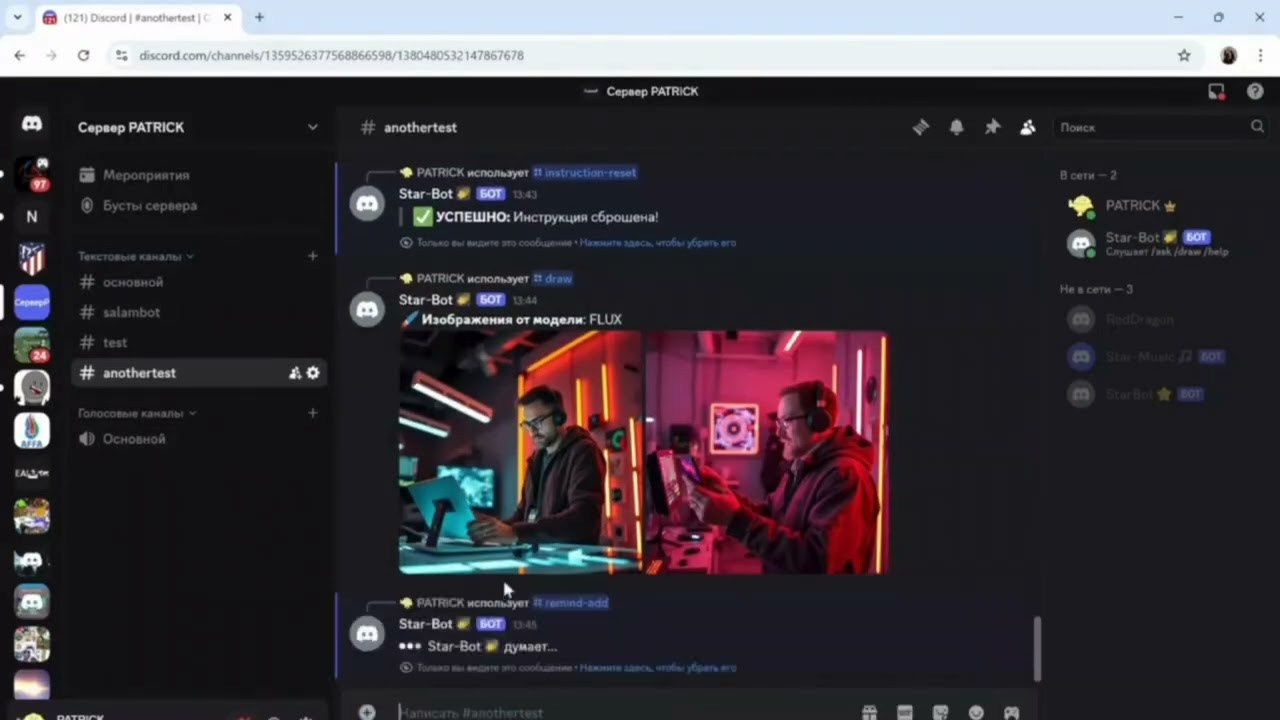
Task: Collapse the Текстовые каналы category
Action: [135, 256]
